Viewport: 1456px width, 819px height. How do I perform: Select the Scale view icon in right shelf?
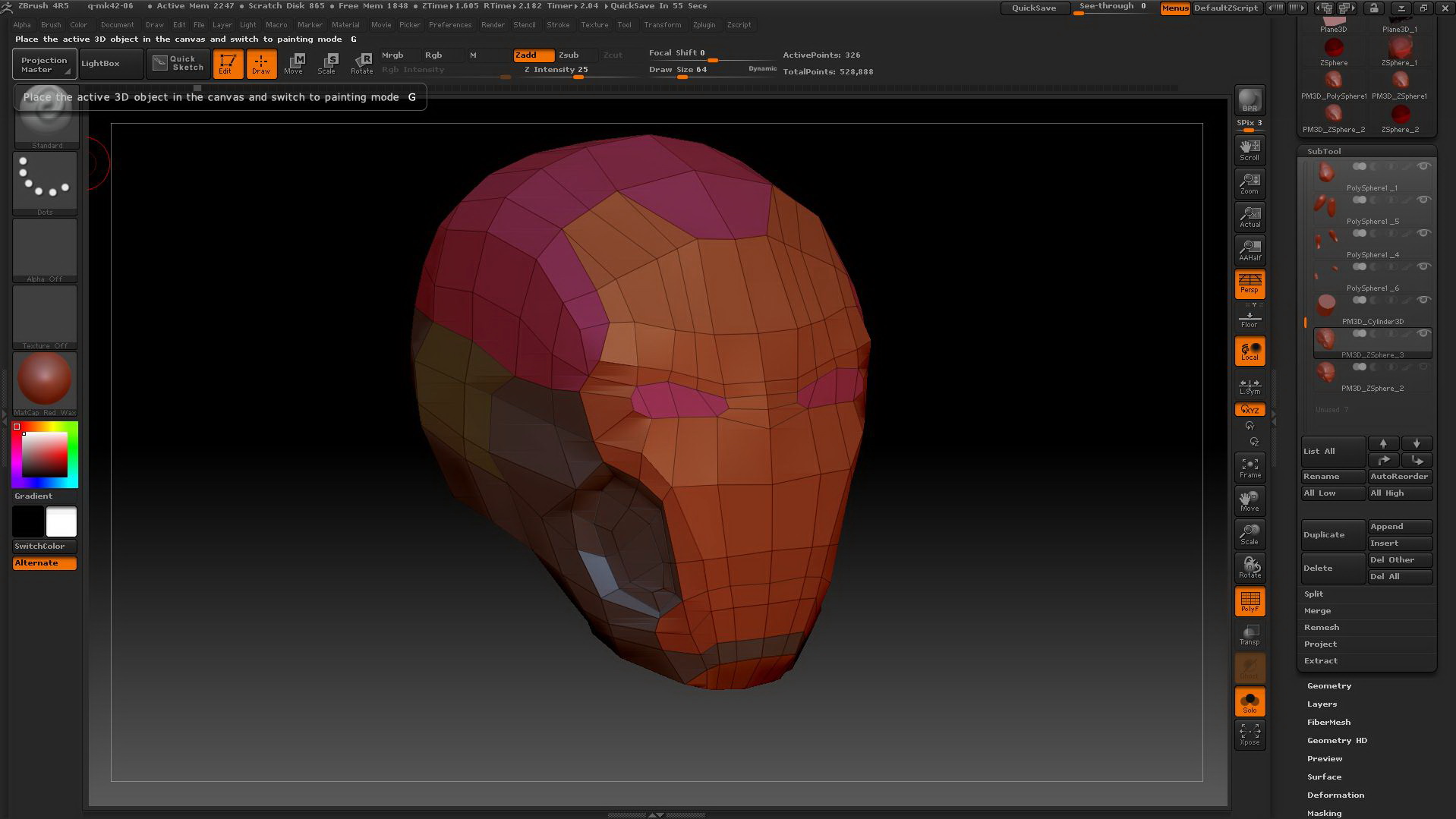[1250, 534]
